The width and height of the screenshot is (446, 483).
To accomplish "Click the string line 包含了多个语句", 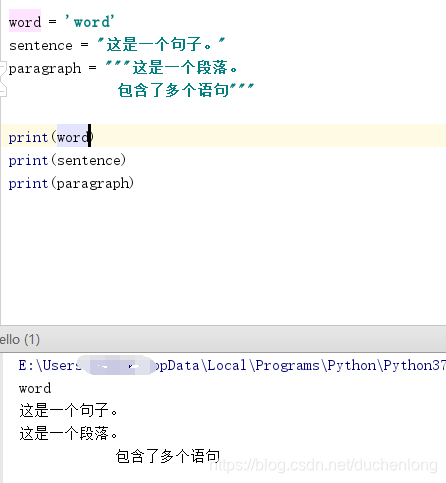I will 186,90.
